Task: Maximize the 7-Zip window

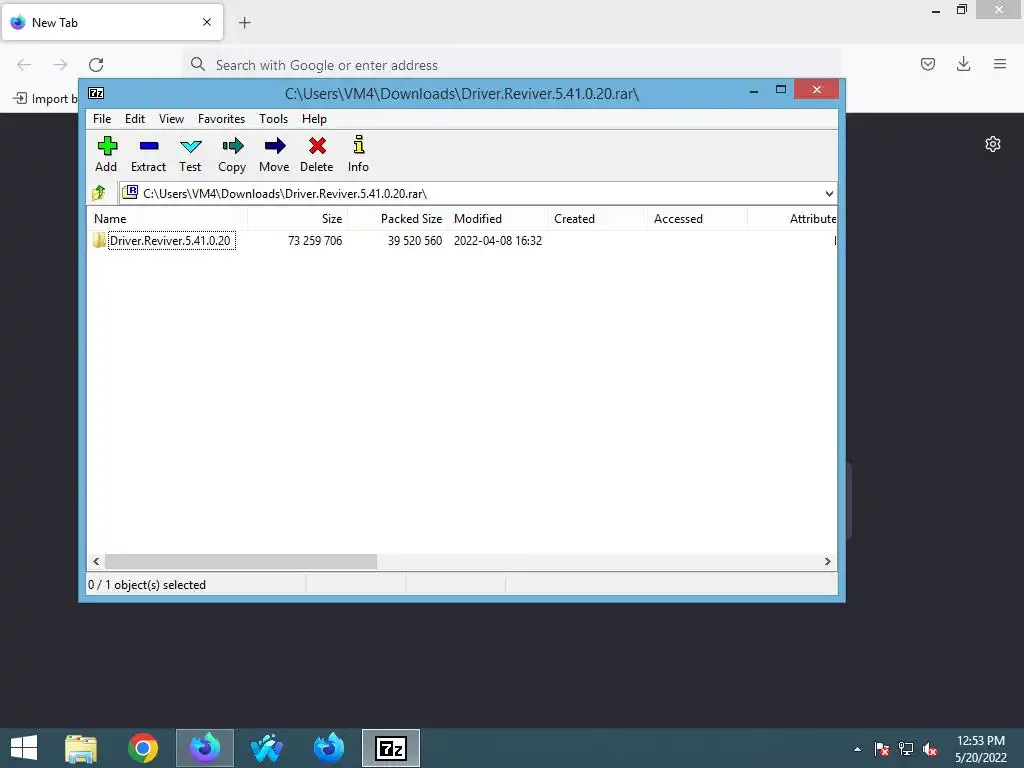Action: [781, 89]
